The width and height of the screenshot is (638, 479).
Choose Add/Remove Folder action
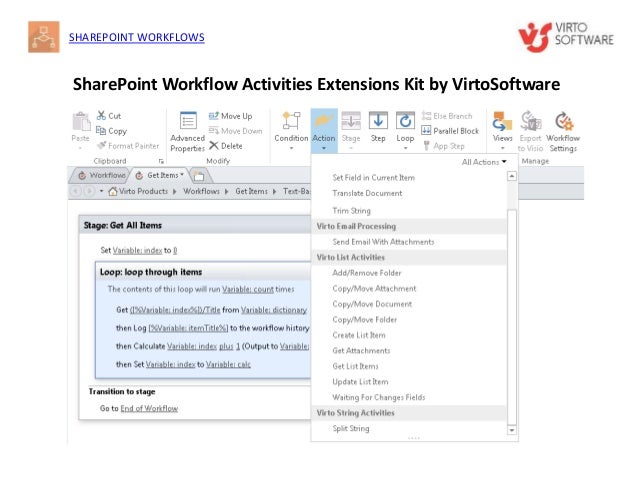click(367, 273)
